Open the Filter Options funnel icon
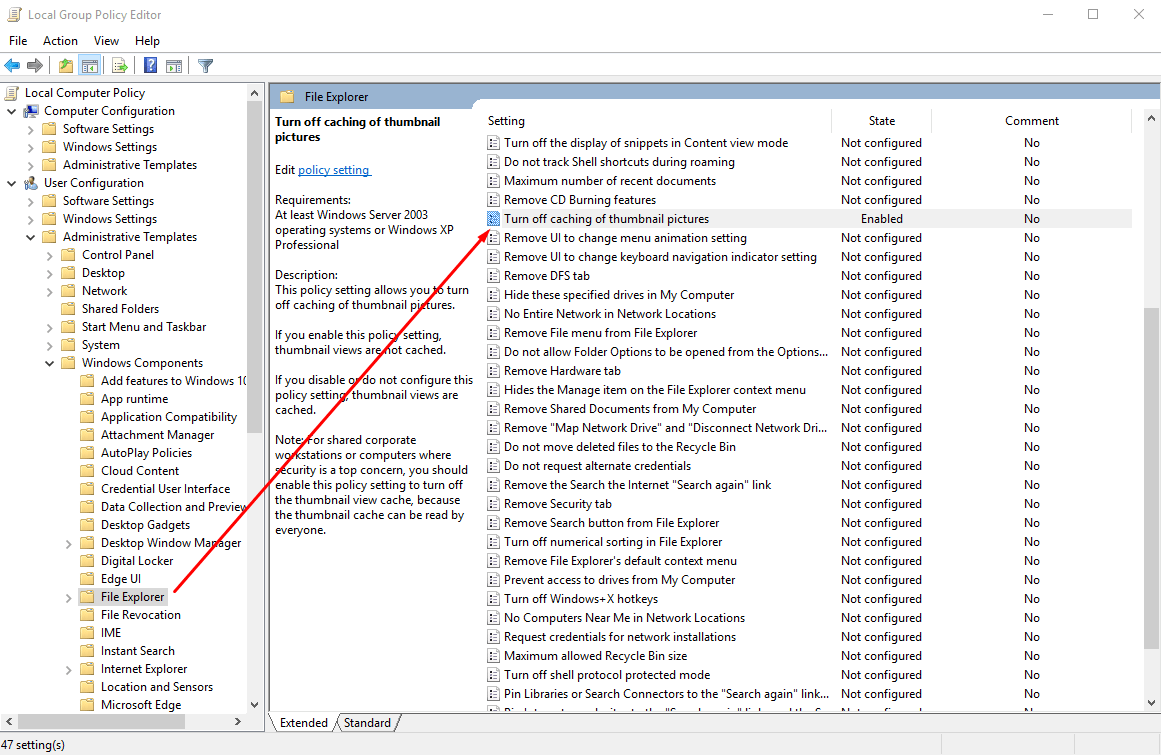Image resolution: width=1161 pixels, height=755 pixels. (x=203, y=65)
